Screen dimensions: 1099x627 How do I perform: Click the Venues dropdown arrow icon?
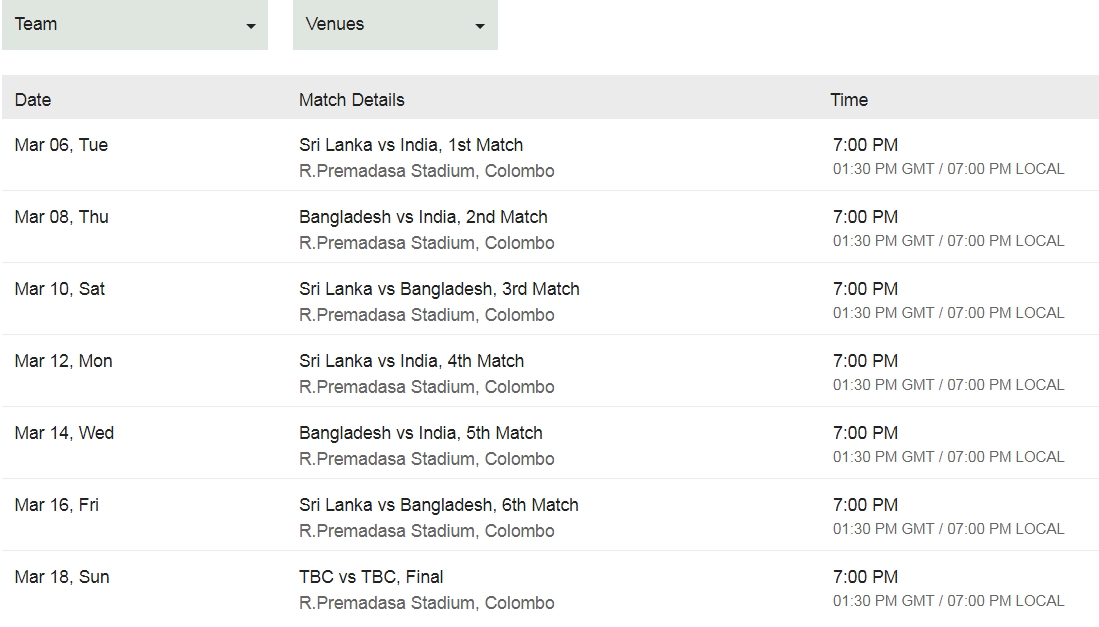(x=480, y=27)
